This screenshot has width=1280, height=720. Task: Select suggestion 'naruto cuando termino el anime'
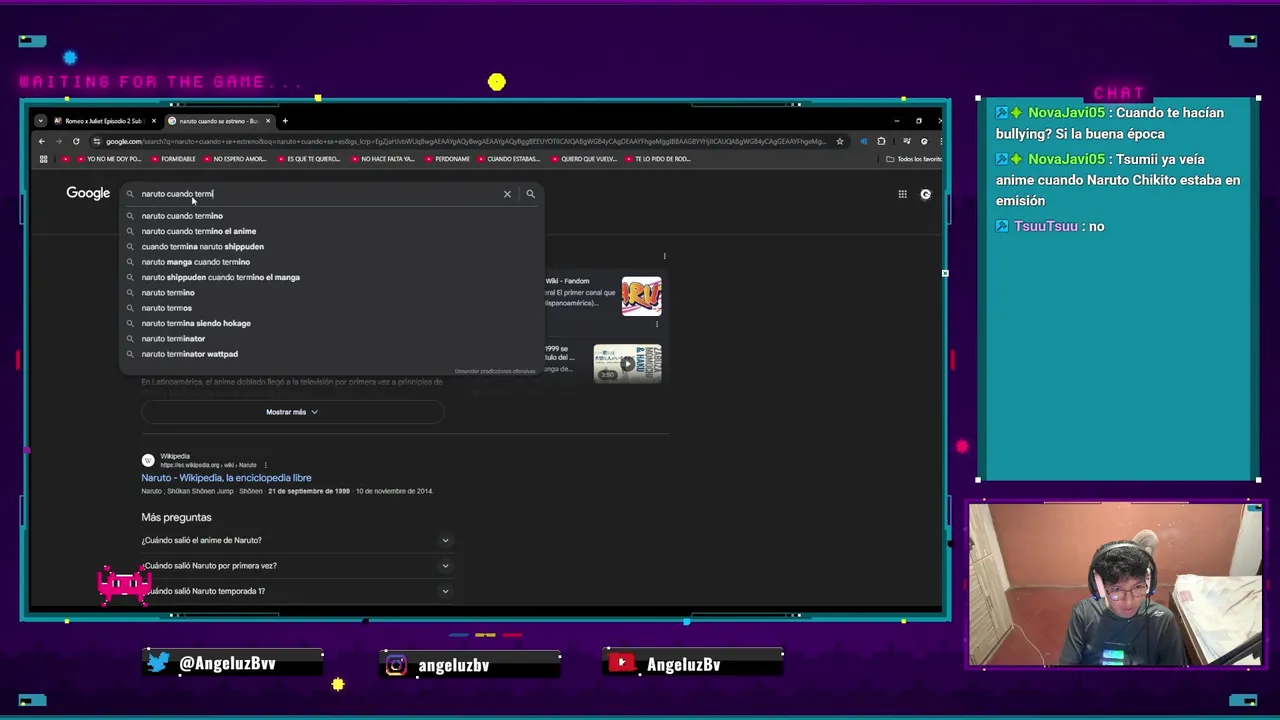(332, 231)
